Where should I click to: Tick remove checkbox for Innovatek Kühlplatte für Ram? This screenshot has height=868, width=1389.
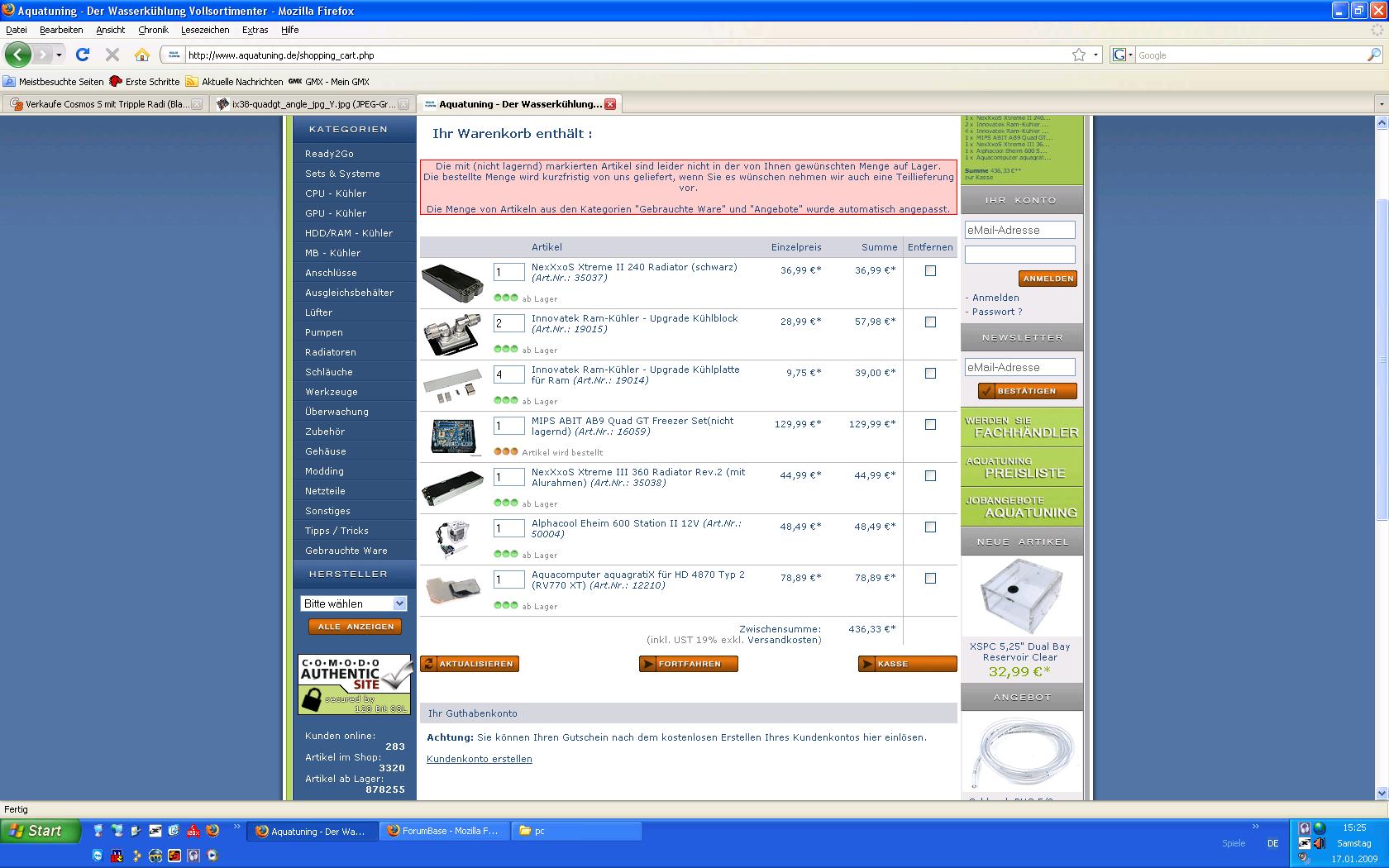click(x=930, y=373)
